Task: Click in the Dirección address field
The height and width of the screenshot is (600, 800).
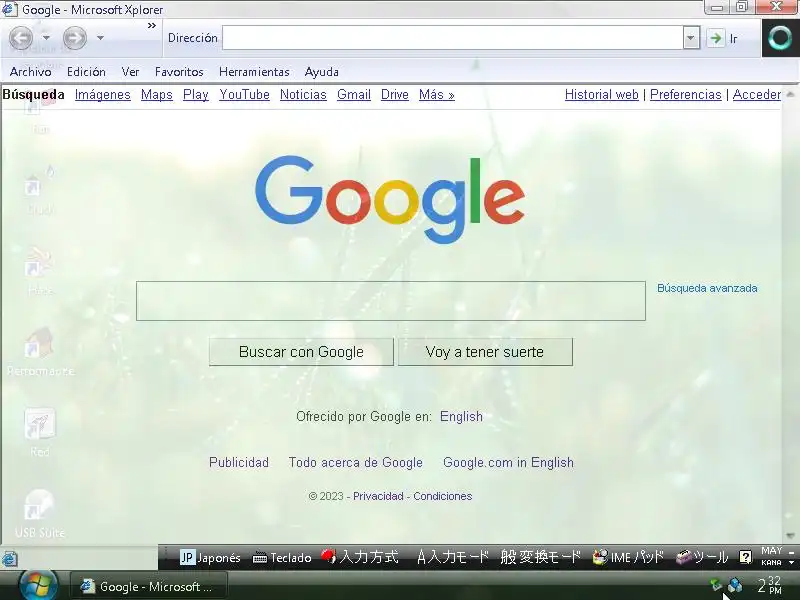Action: [453, 38]
